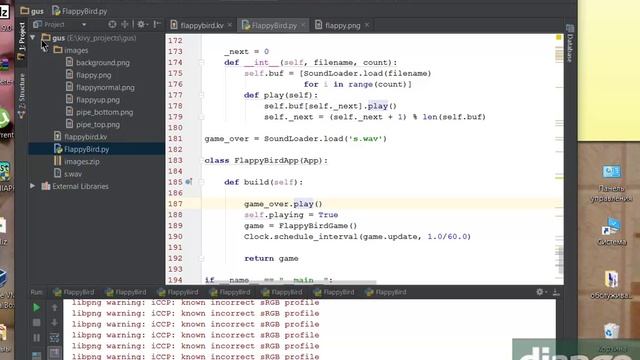Collapse fold marker beside def build line 185
The width and height of the screenshot is (640, 360).
[x=201, y=182]
